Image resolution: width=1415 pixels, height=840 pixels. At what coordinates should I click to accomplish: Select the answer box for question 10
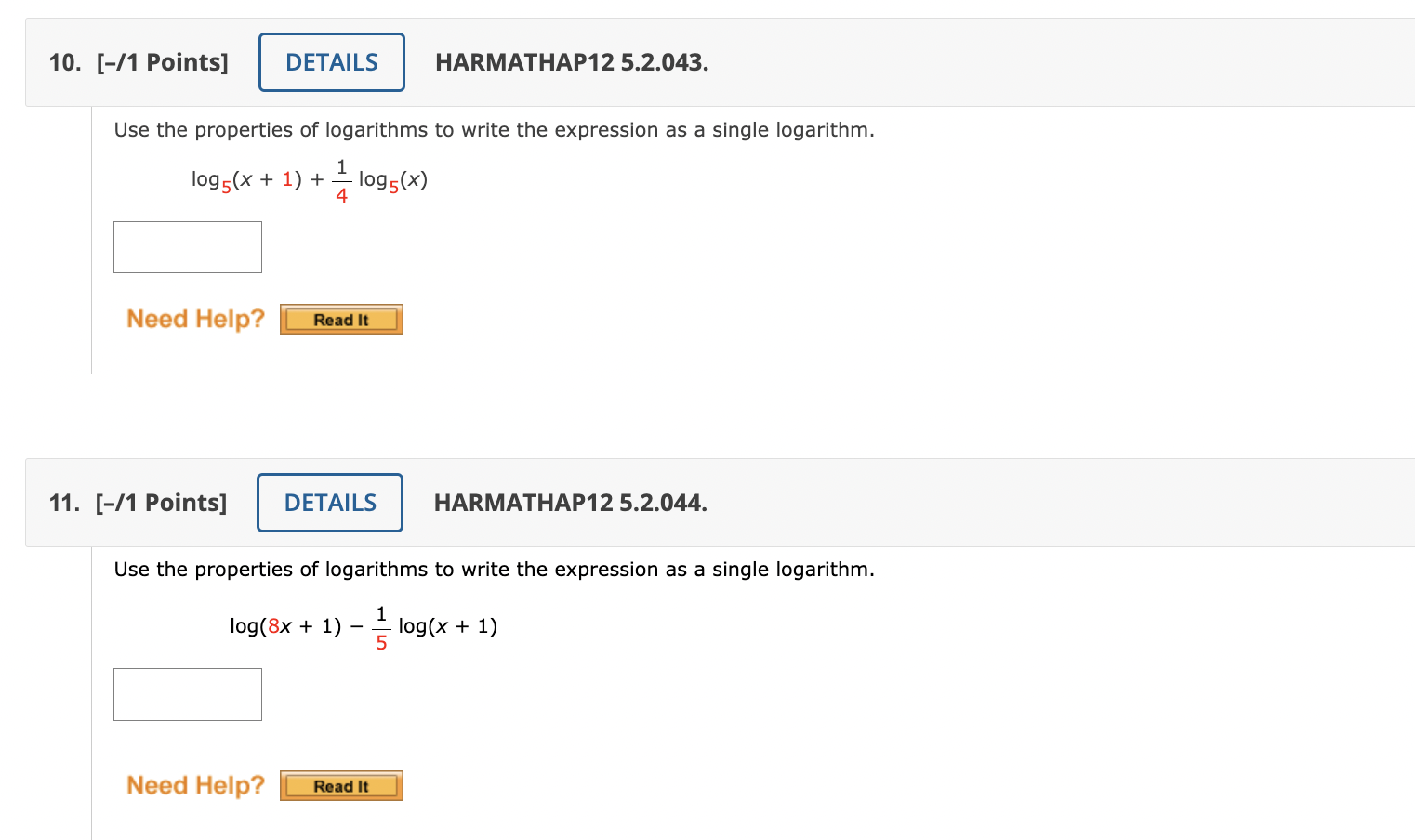click(x=187, y=246)
